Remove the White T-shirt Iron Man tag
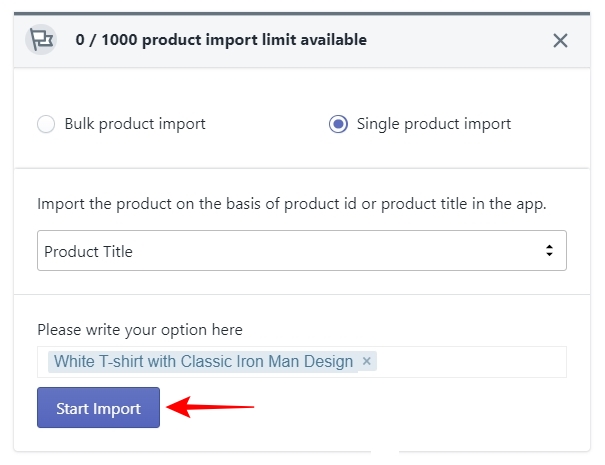Viewport: 605px width, 465px height. [x=367, y=361]
